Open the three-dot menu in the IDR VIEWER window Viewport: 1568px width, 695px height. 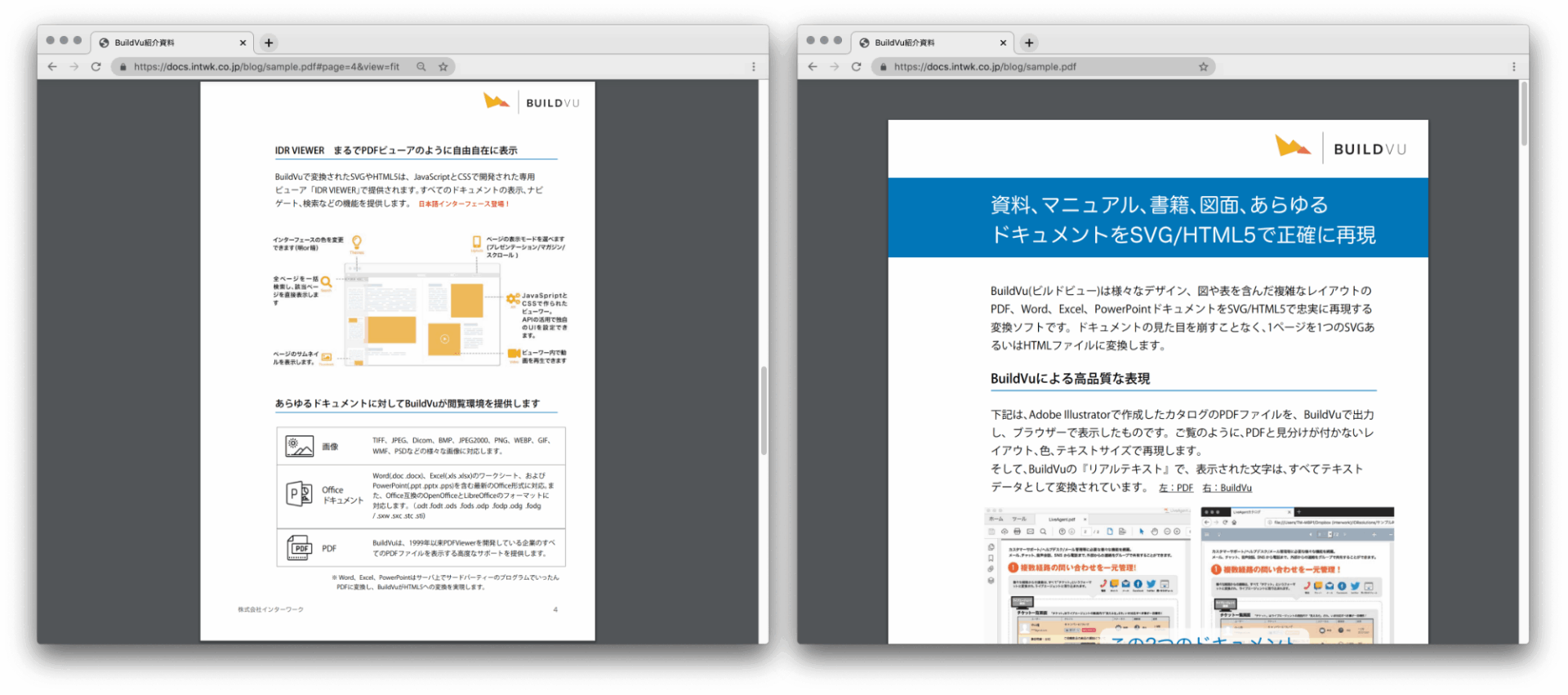[753, 67]
